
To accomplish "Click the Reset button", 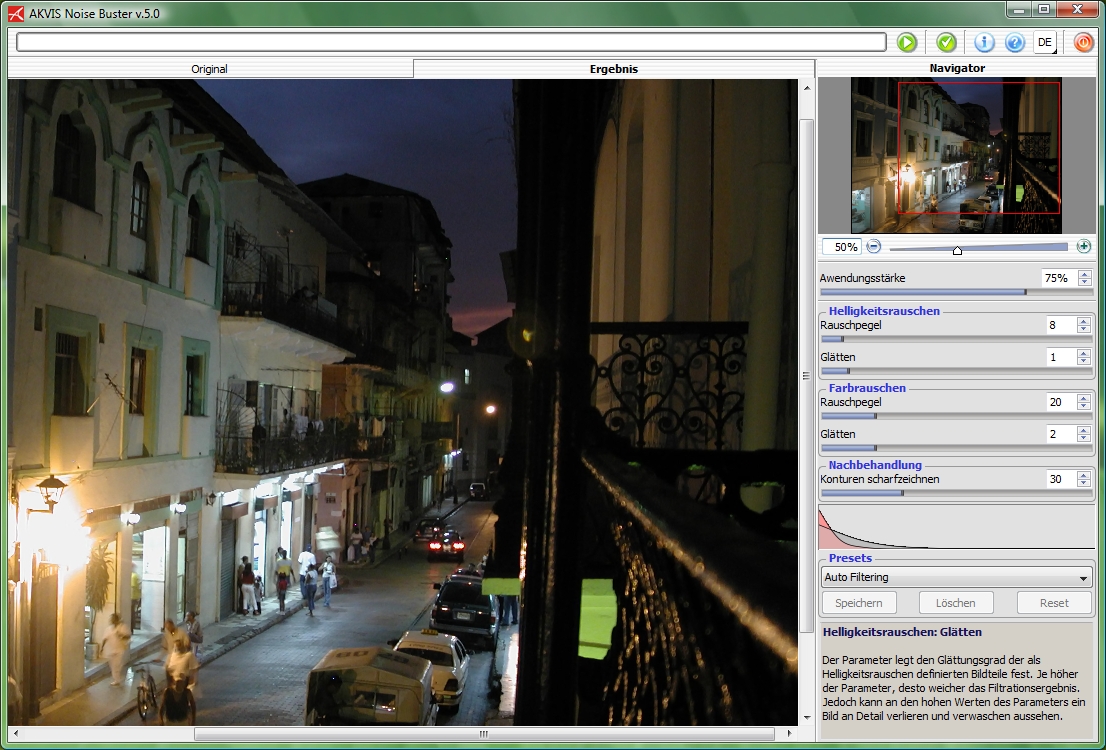I will click(x=1054, y=603).
